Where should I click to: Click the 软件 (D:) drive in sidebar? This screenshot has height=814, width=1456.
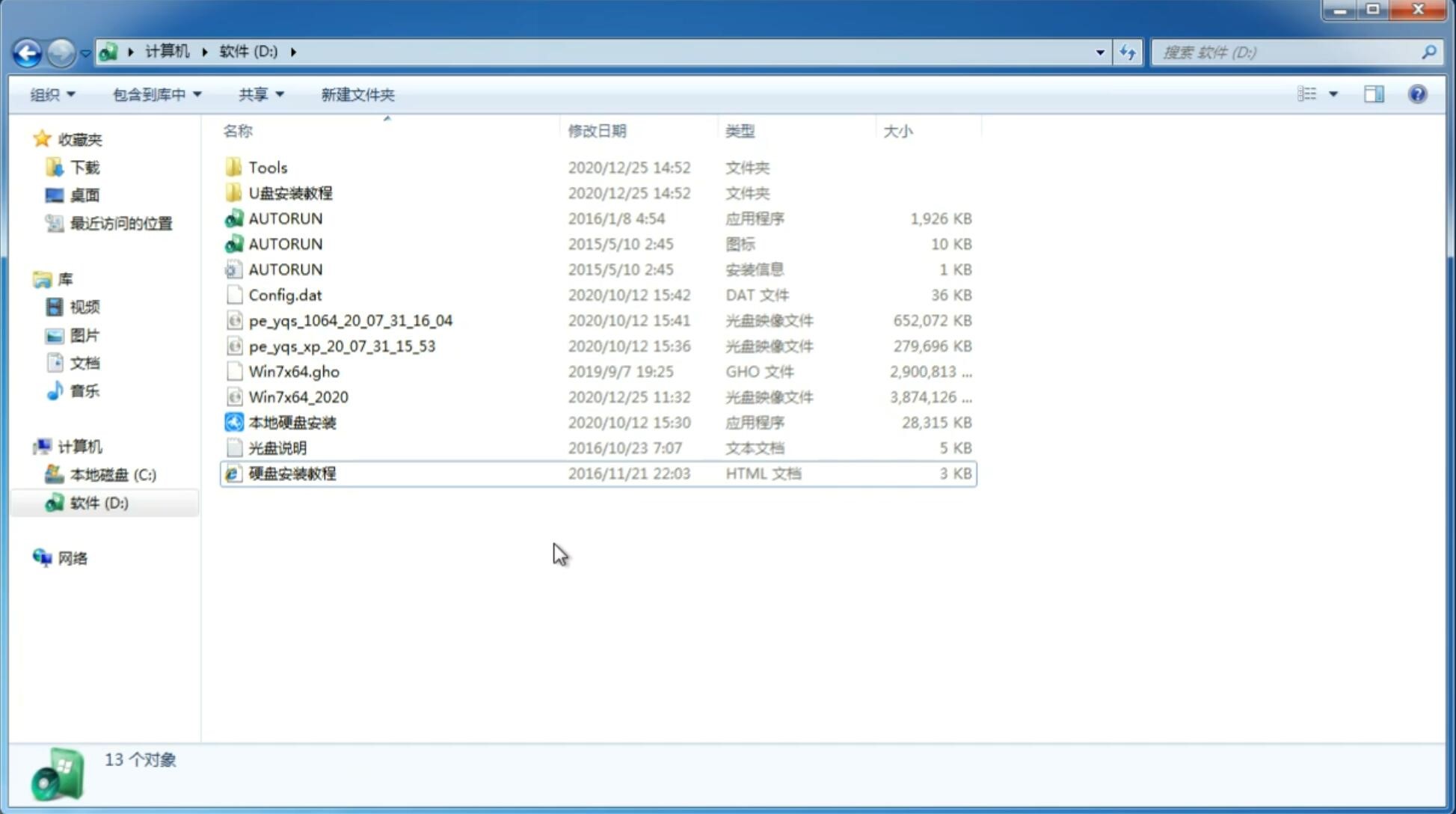pyautogui.click(x=98, y=502)
